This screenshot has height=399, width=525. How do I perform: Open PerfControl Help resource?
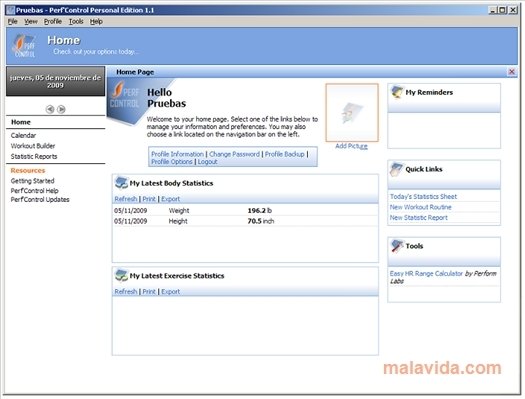34,190
